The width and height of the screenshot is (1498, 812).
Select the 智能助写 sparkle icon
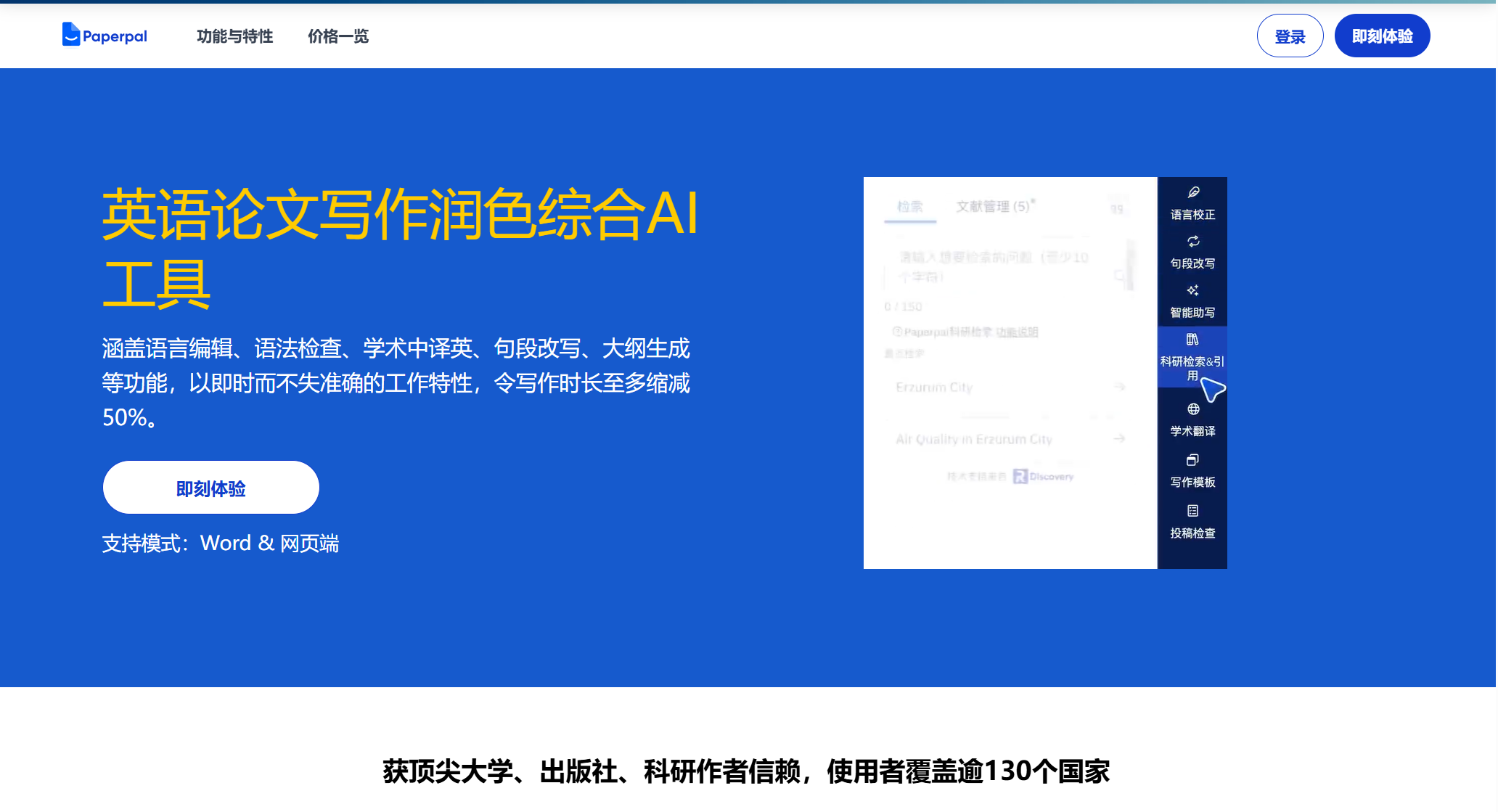pyautogui.click(x=1193, y=290)
